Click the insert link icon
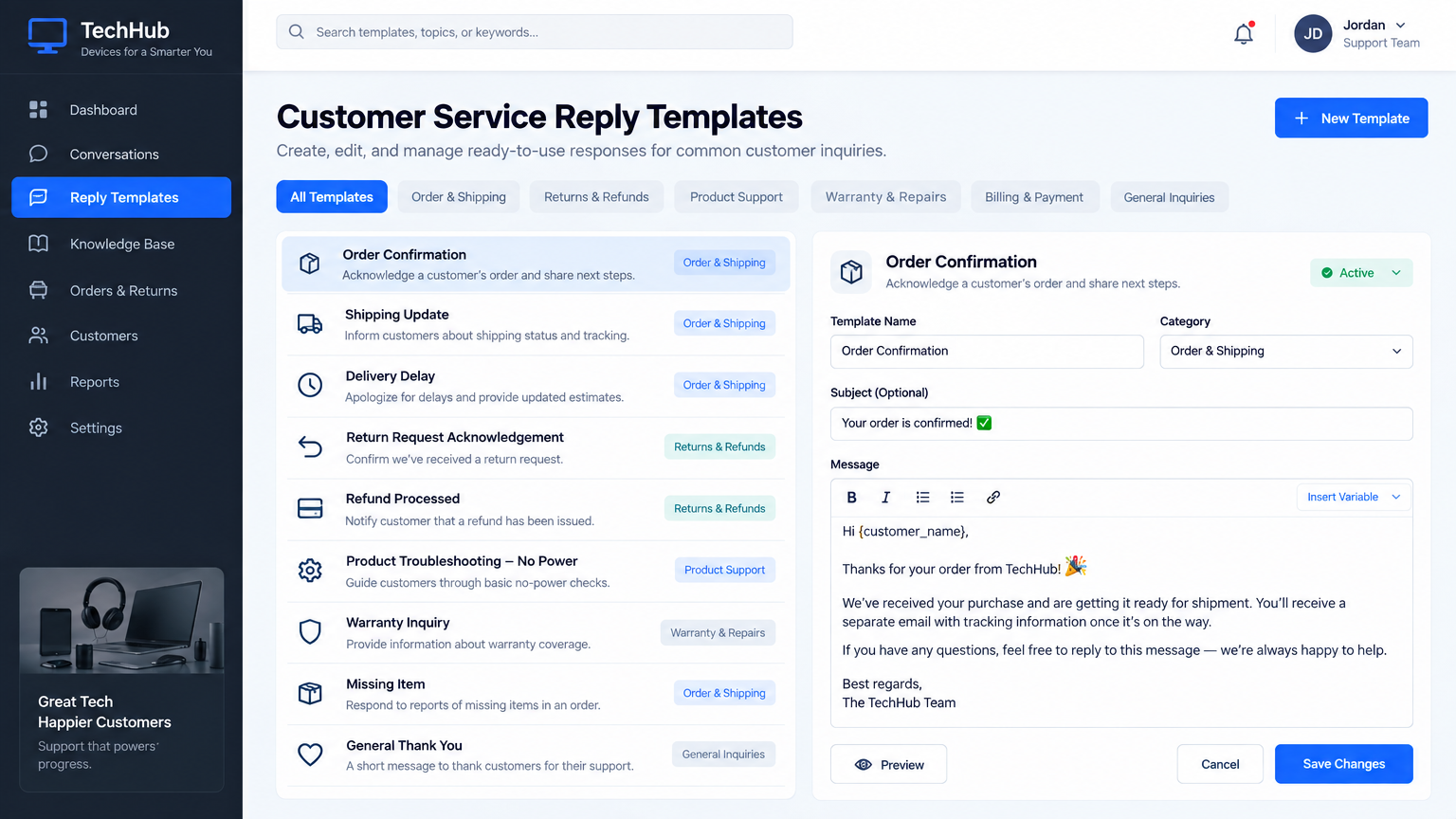Image resolution: width=1456 pixels, height=819 pixels. click(x=993, y=498)
